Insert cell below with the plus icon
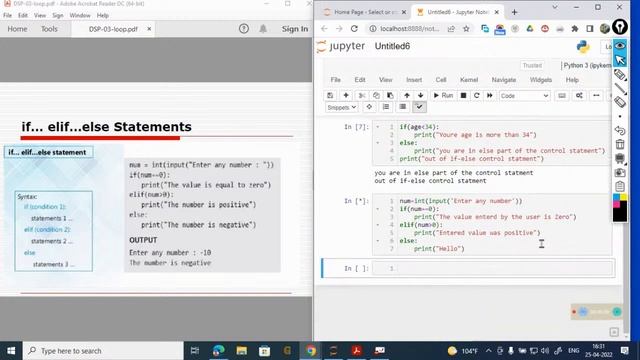Screen dimensions: 640x360 click(x=346, y=96)
